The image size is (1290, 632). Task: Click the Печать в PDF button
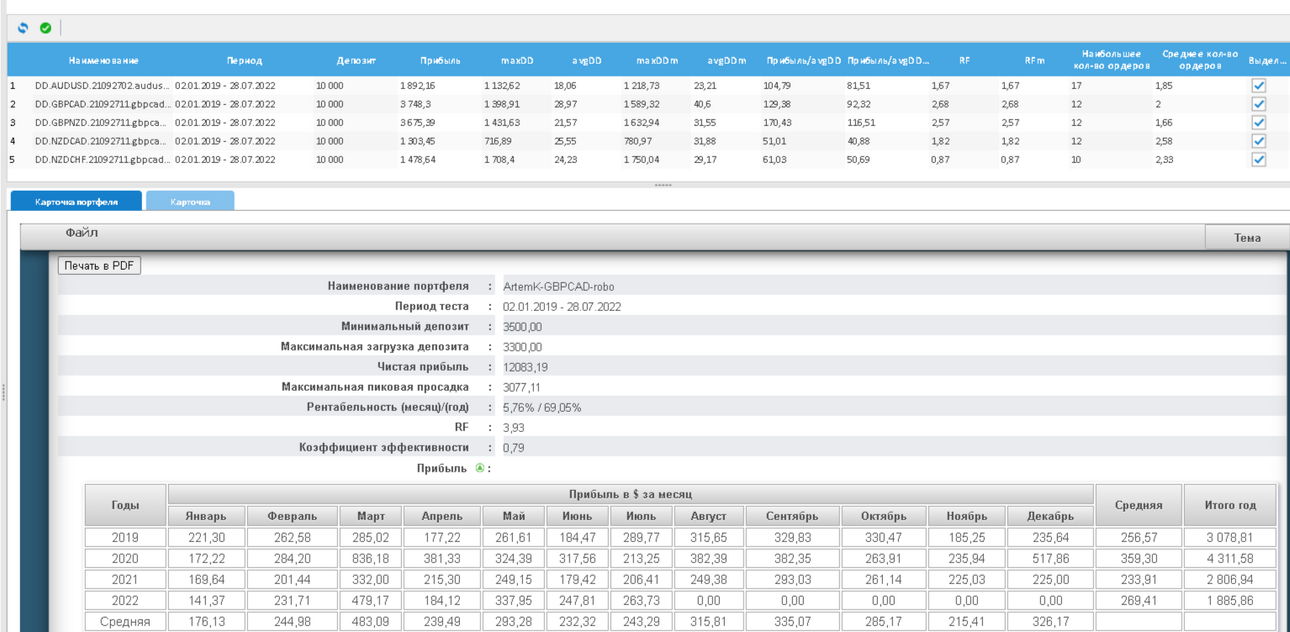(x=99, y=266)
